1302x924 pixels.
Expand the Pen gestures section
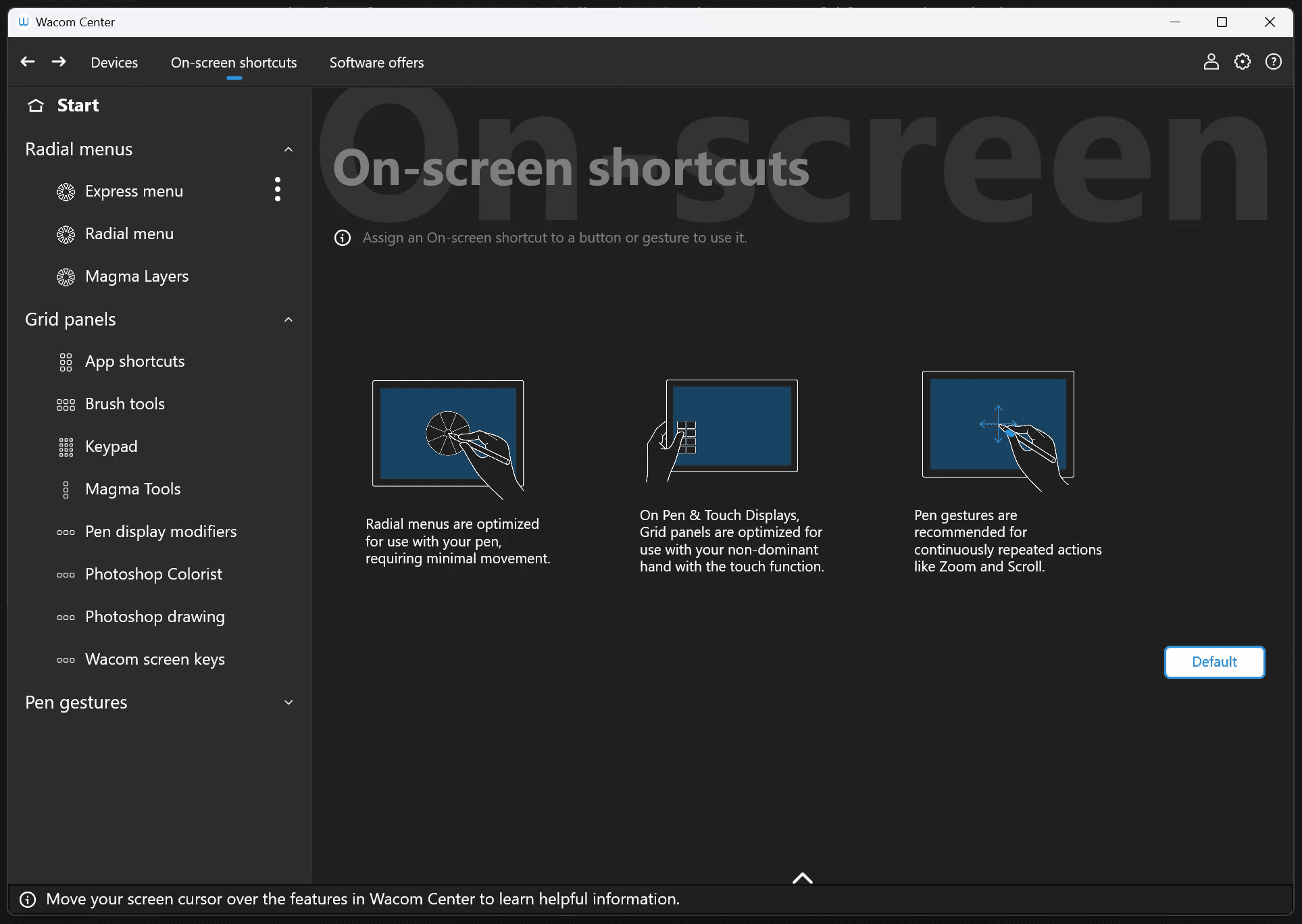tap(289, 702)
